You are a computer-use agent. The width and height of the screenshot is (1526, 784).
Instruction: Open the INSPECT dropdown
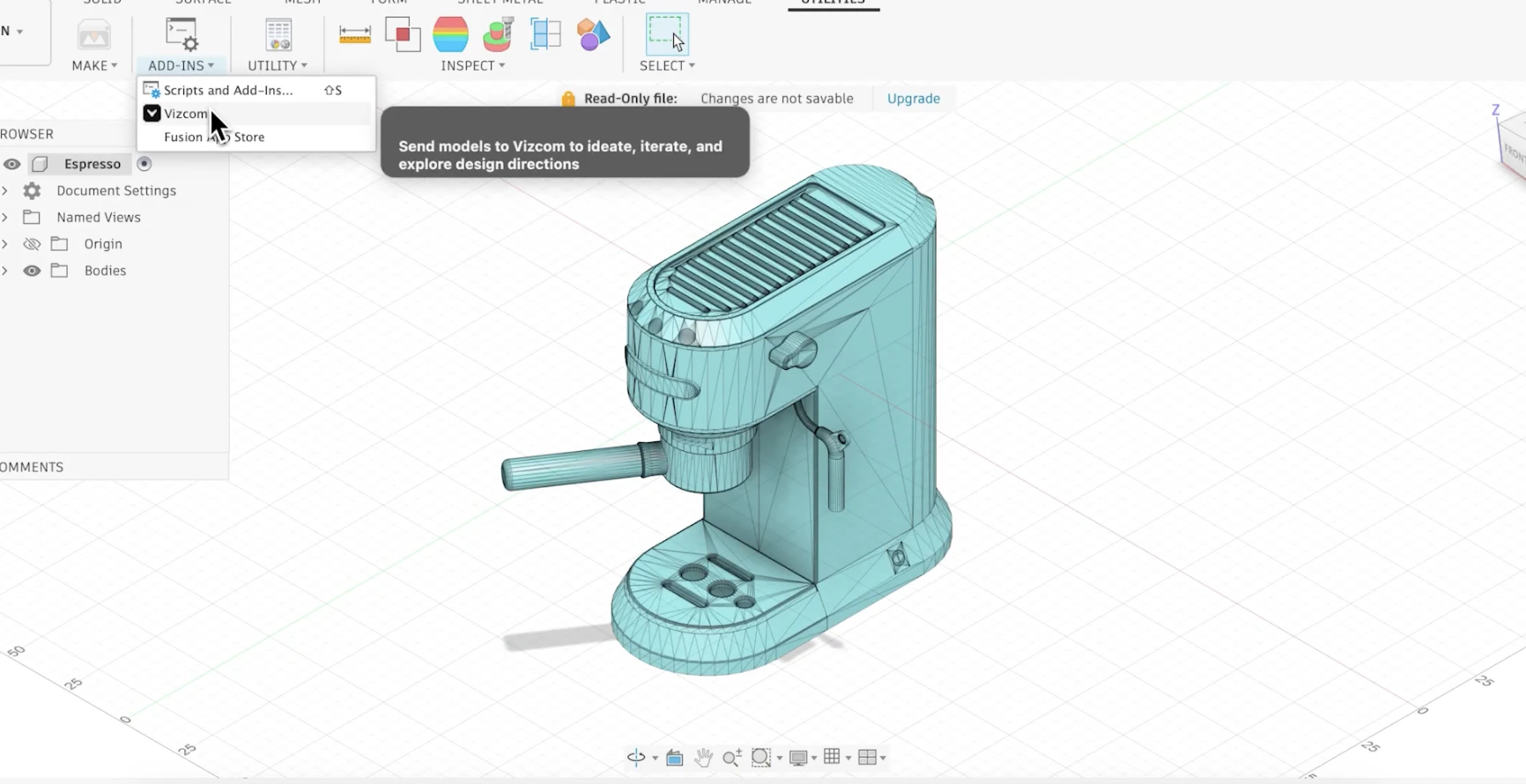click(x=473, y=66)
